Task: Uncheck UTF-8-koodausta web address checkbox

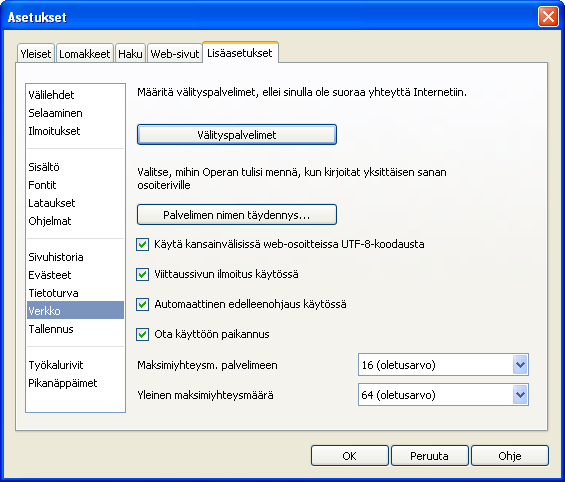Action: point(143,244)
